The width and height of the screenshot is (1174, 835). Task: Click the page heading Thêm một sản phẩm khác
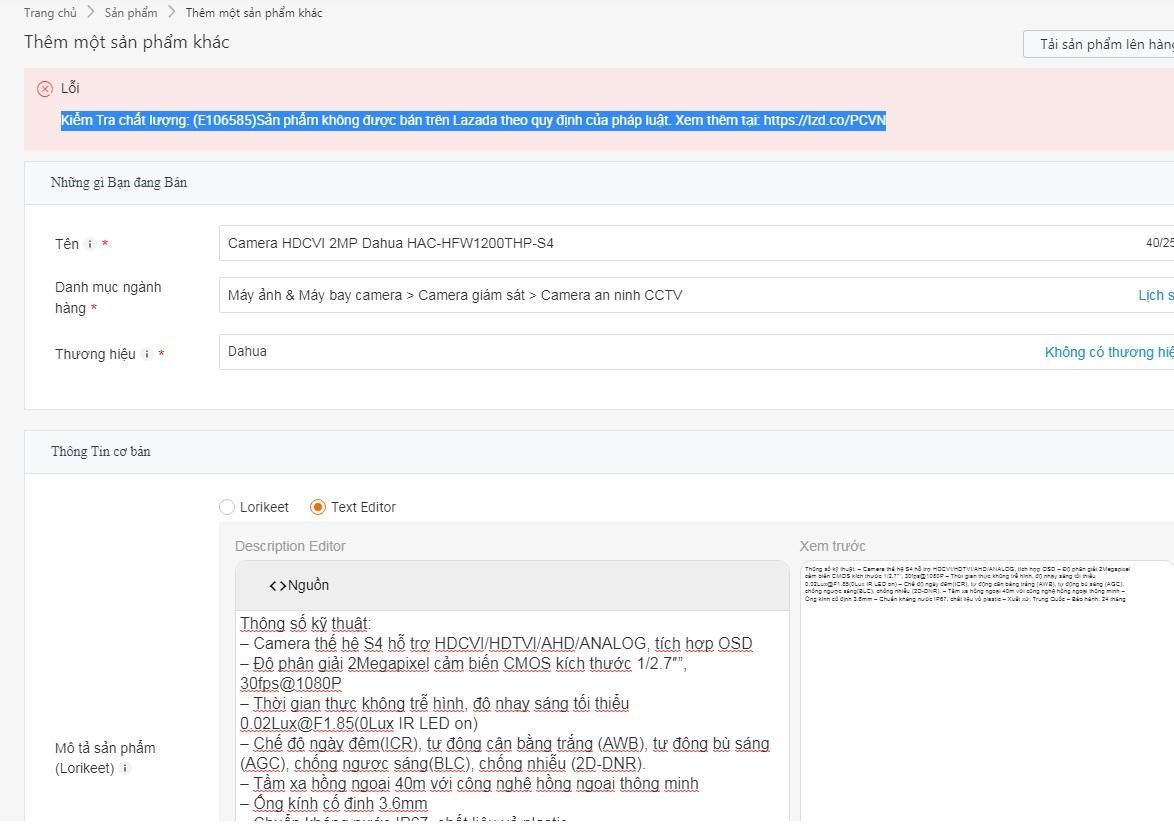(x=127, y=42)
